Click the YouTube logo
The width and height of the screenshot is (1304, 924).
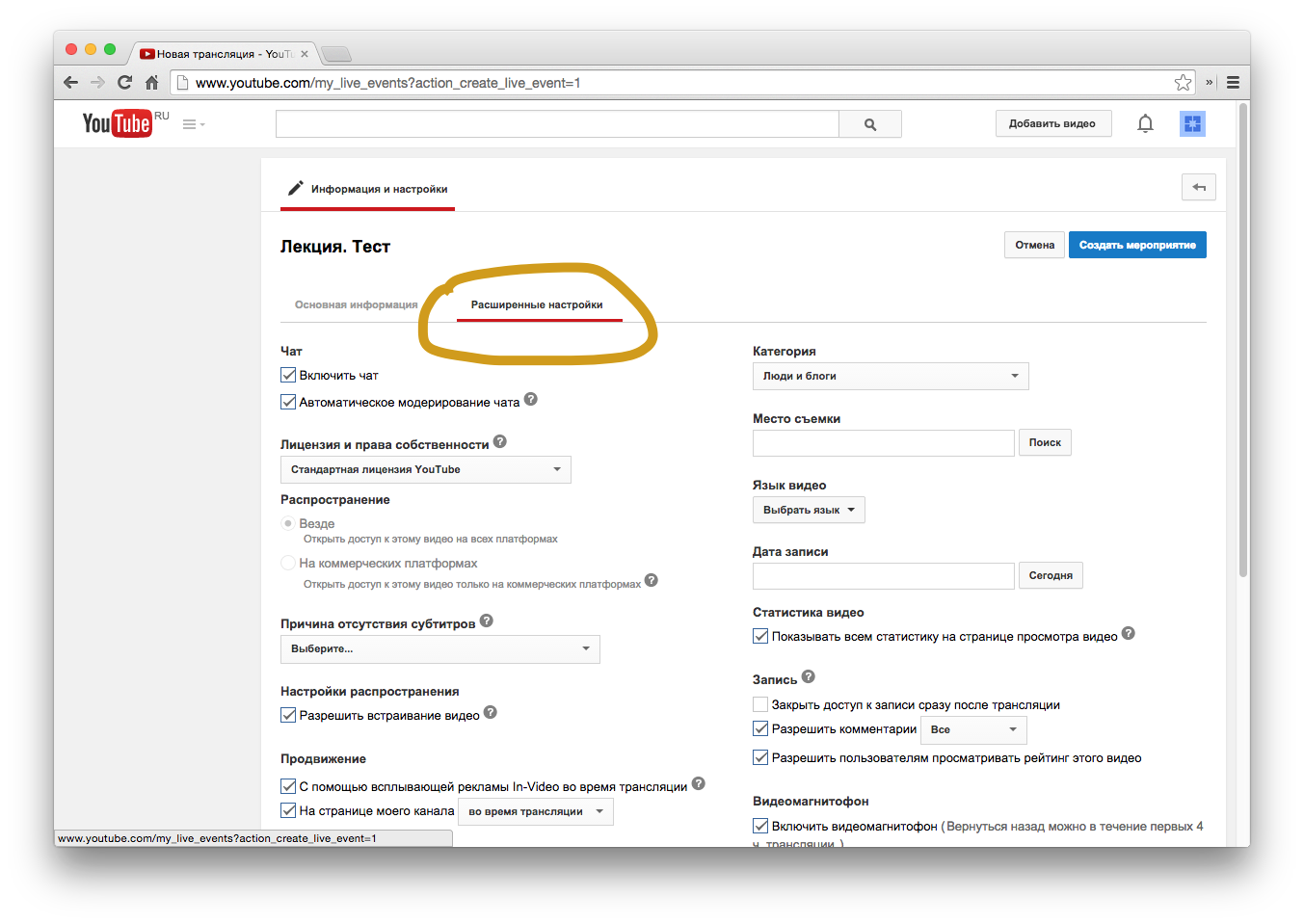pyautogui.click(x=117, y=123)
